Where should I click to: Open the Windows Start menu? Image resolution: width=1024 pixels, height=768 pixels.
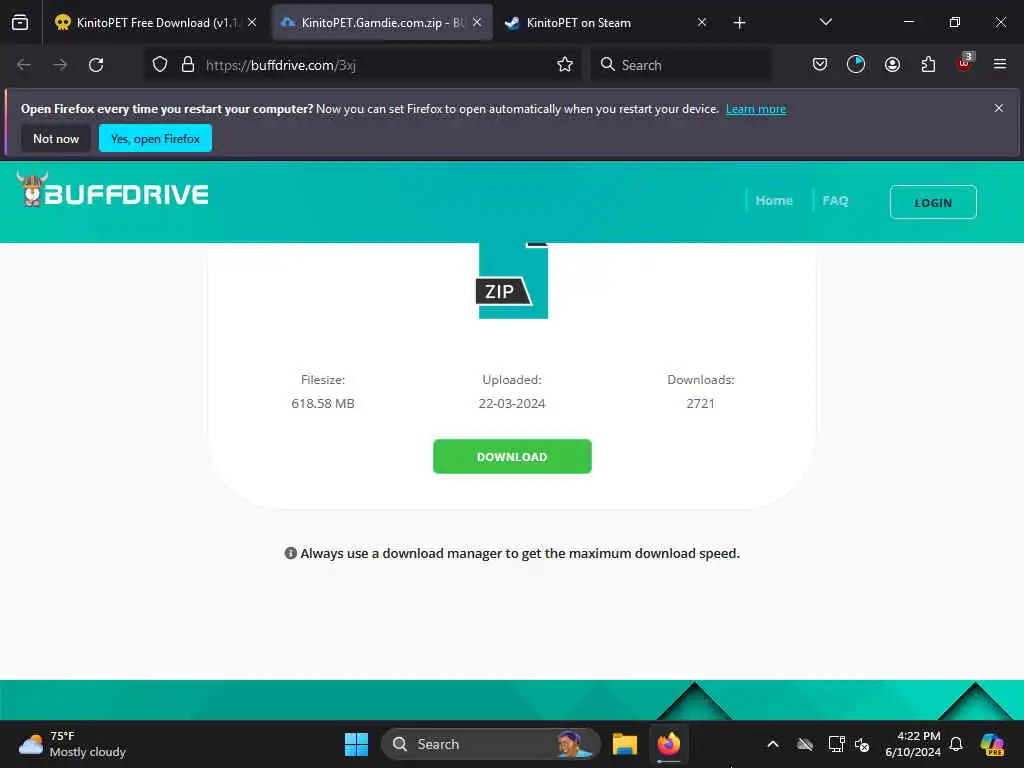pos(357,744)
